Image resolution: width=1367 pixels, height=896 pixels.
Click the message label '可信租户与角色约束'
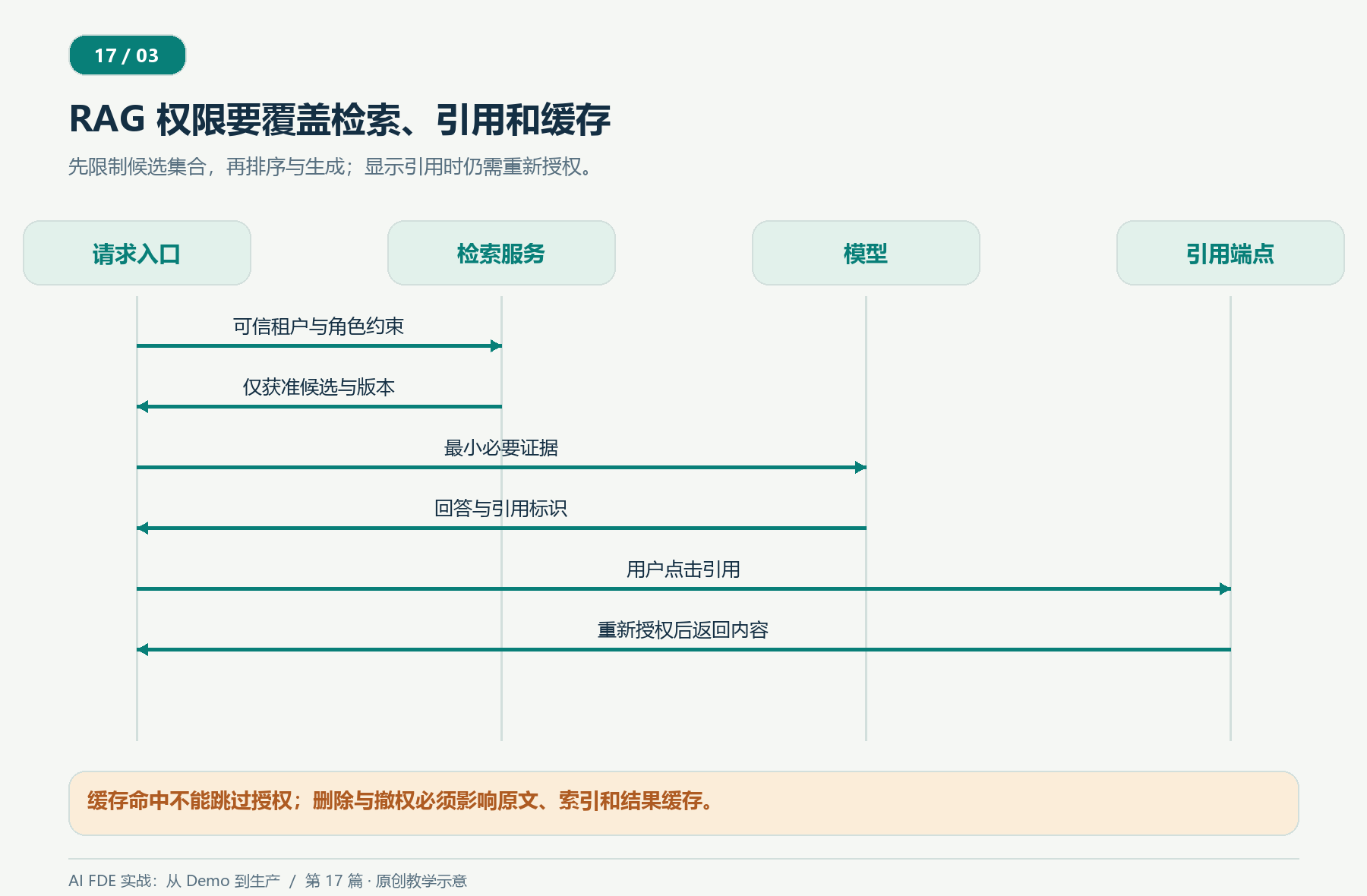[x=318, y=327]
